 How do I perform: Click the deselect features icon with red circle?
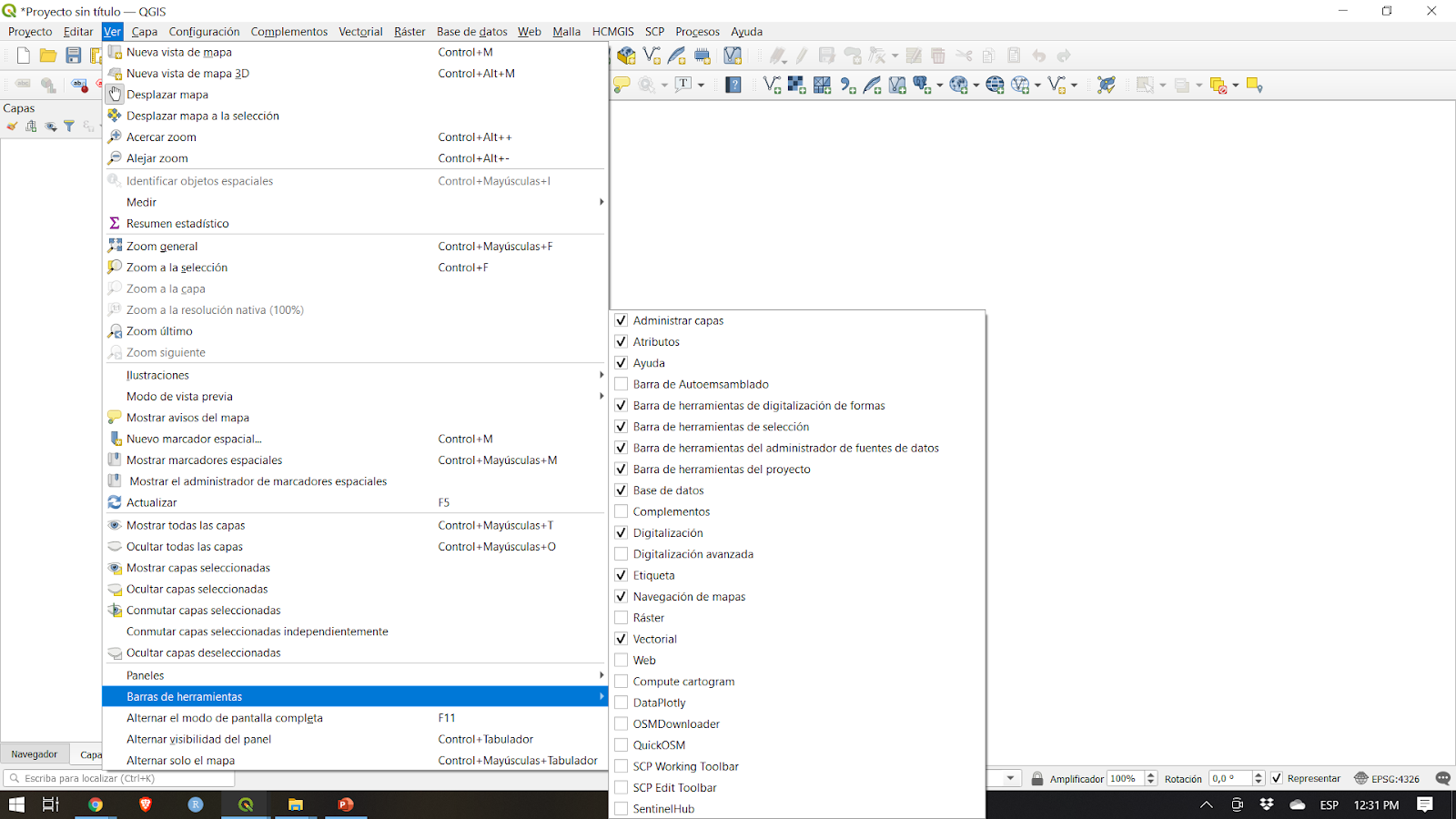(1218, 86)
